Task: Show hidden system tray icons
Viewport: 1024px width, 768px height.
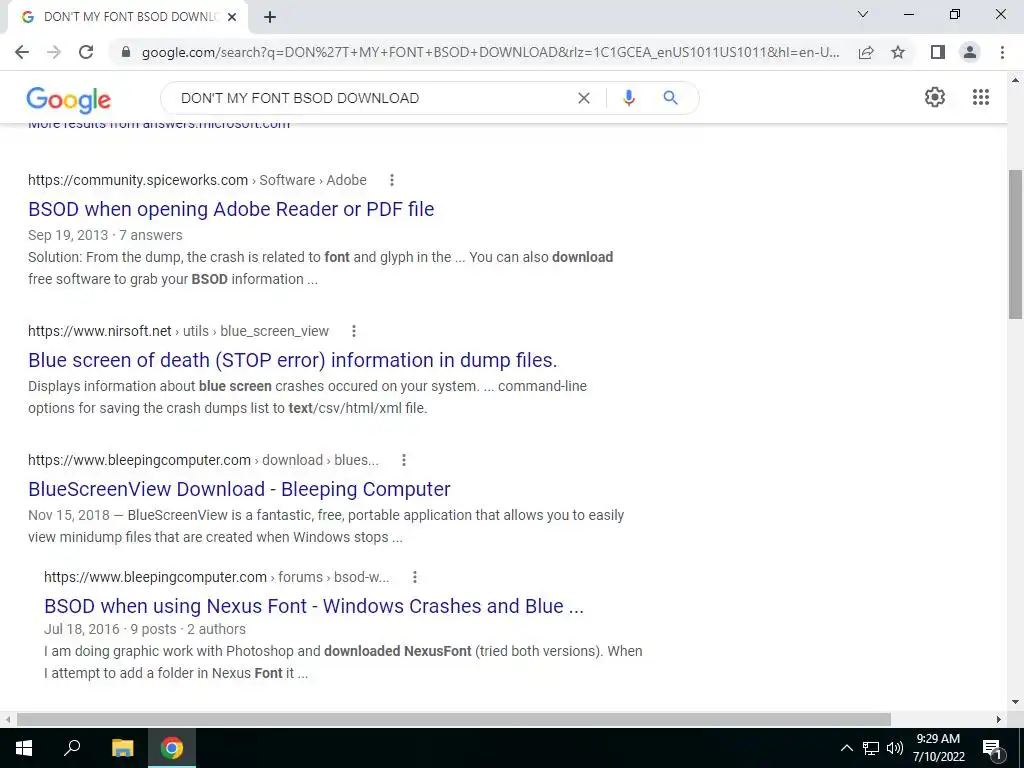Action: (x=846, y=748)
